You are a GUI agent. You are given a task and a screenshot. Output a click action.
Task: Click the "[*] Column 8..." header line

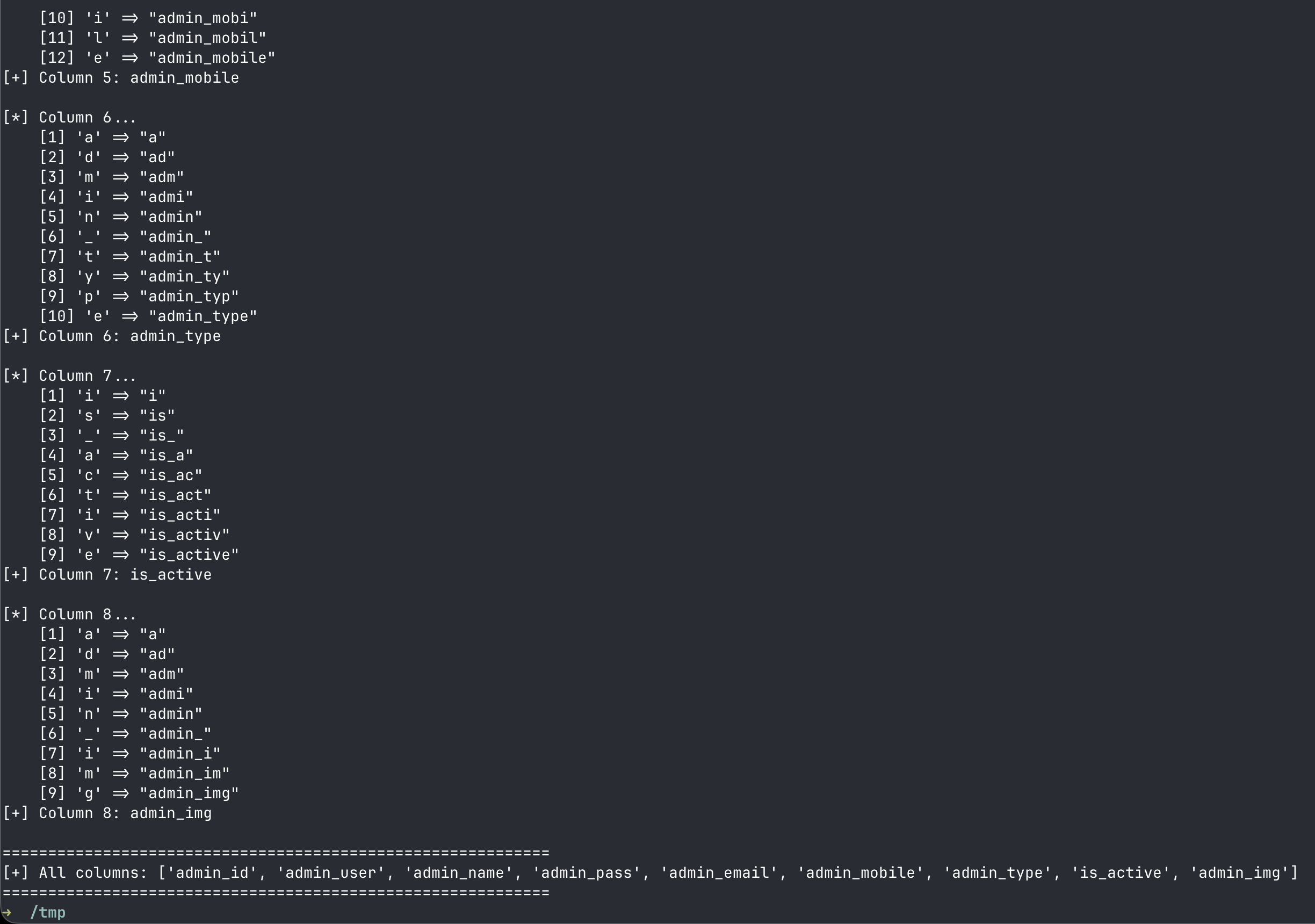pos(69,615)
